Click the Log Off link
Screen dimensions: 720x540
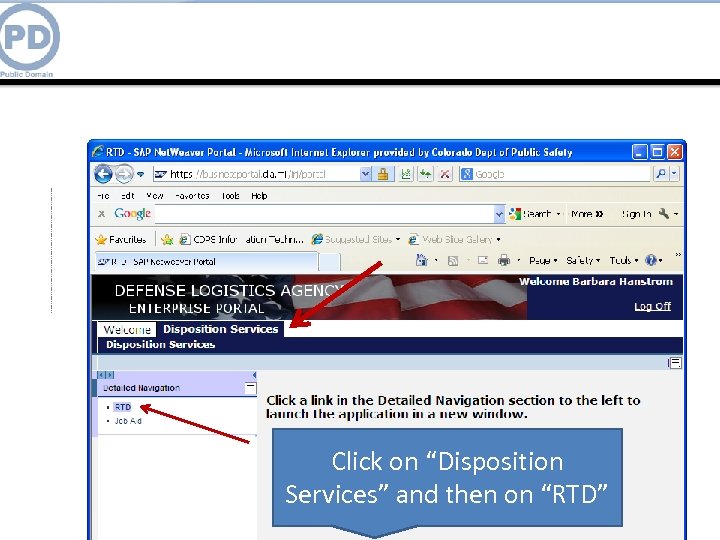pyautogui.click(x=652, y=306)
